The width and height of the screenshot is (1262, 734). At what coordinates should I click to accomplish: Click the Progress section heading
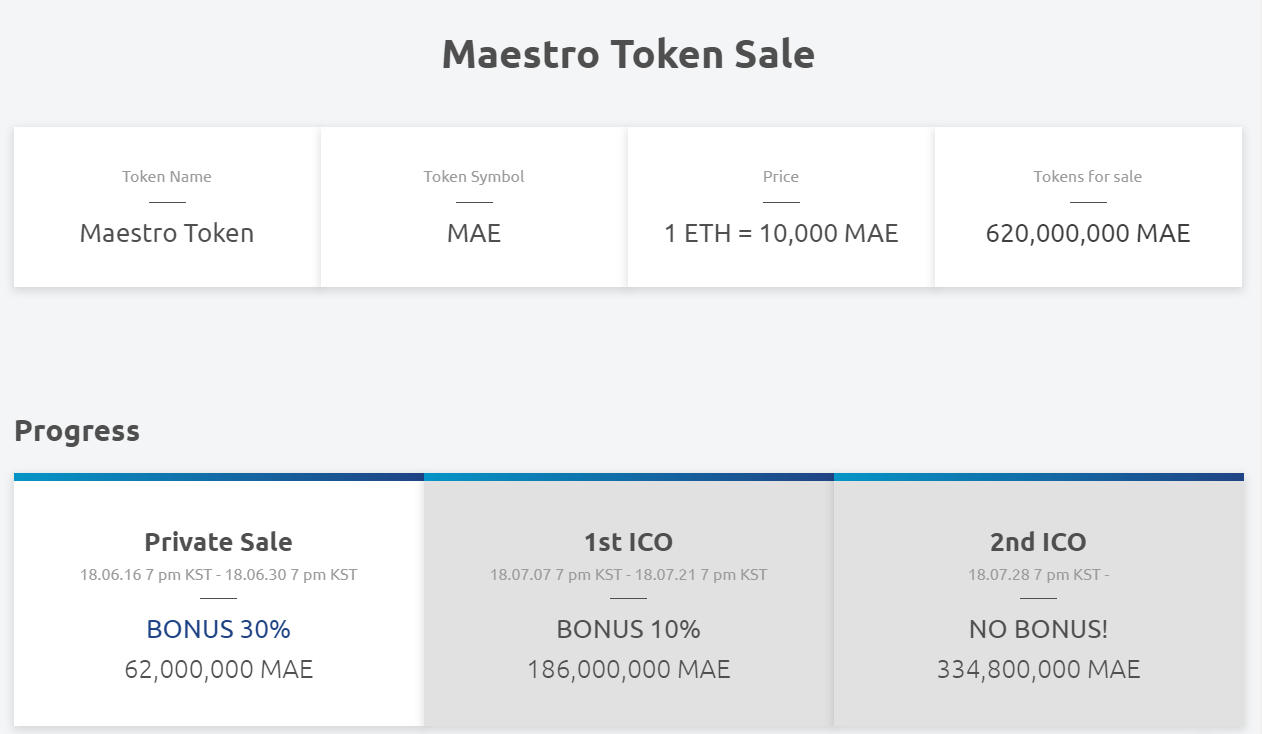77,431
